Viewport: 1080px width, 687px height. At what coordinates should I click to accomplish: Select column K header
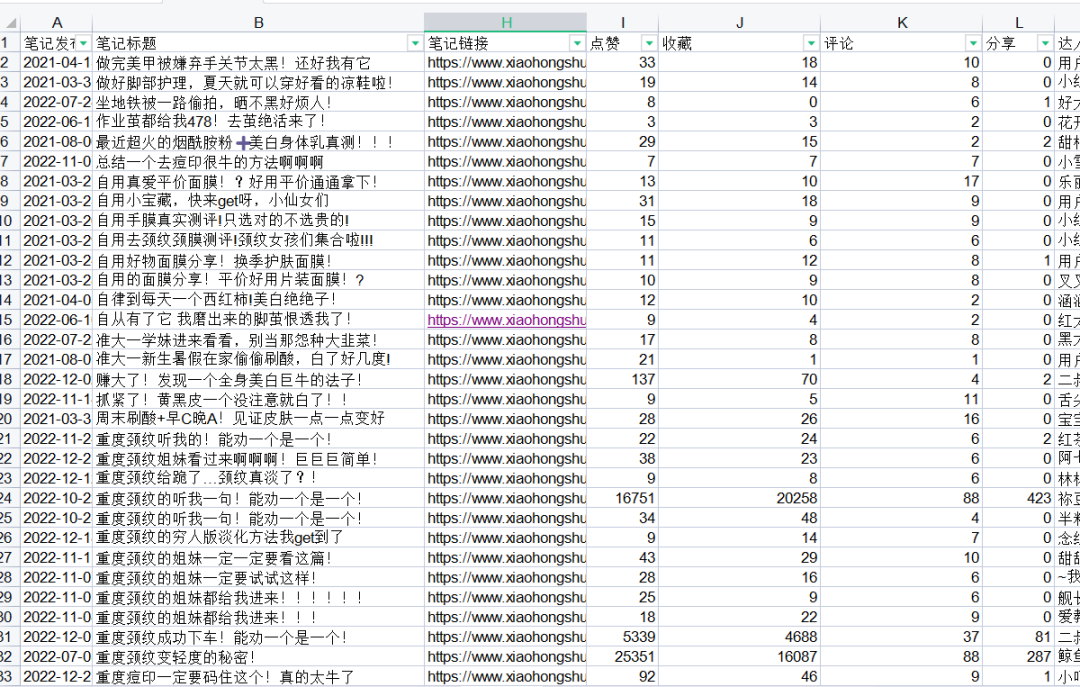pyautogui.click(x=902, y=23)
